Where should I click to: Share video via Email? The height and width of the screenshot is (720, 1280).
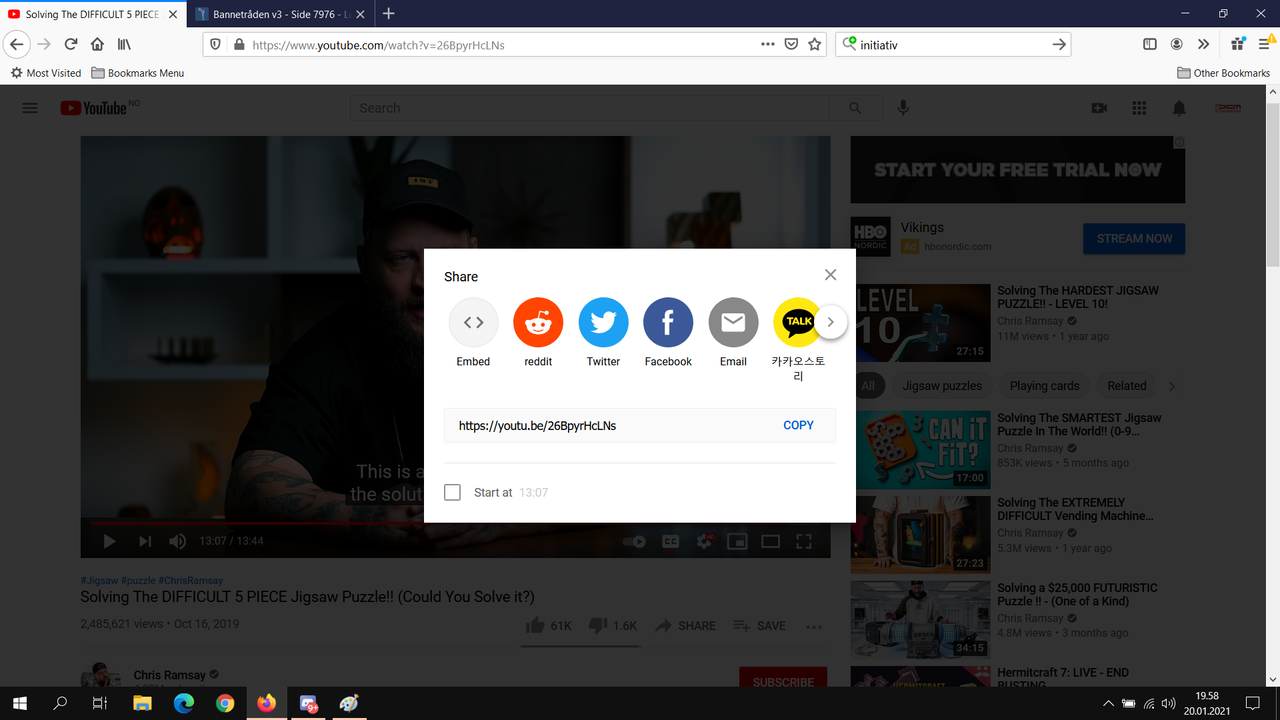click(x=733, y=323)
